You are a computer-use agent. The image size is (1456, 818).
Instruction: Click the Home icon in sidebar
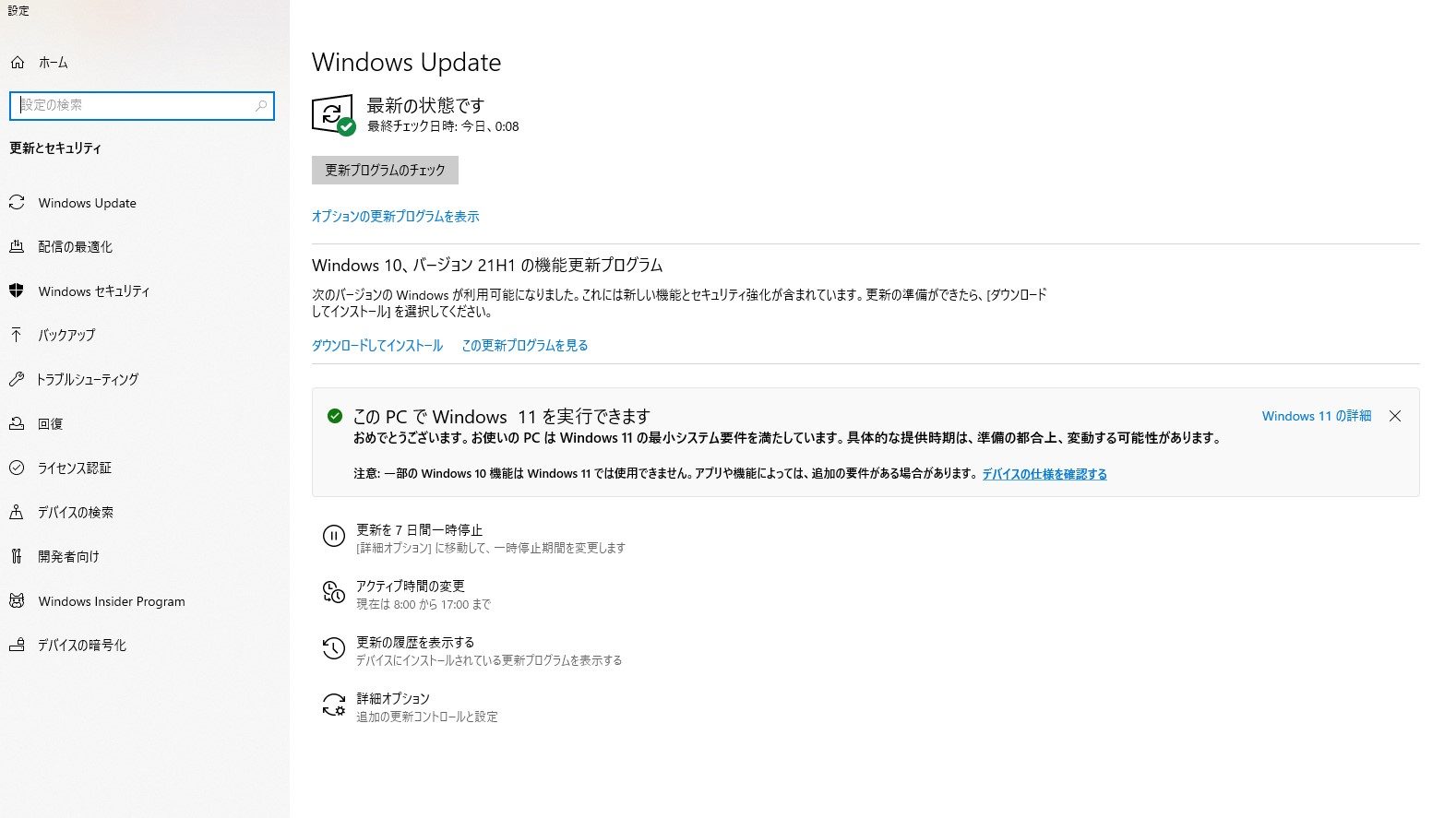coord(17,63)
